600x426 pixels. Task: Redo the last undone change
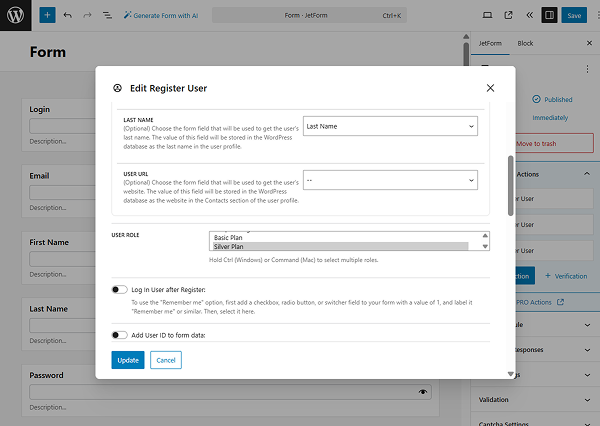click(x=87, y=15)
